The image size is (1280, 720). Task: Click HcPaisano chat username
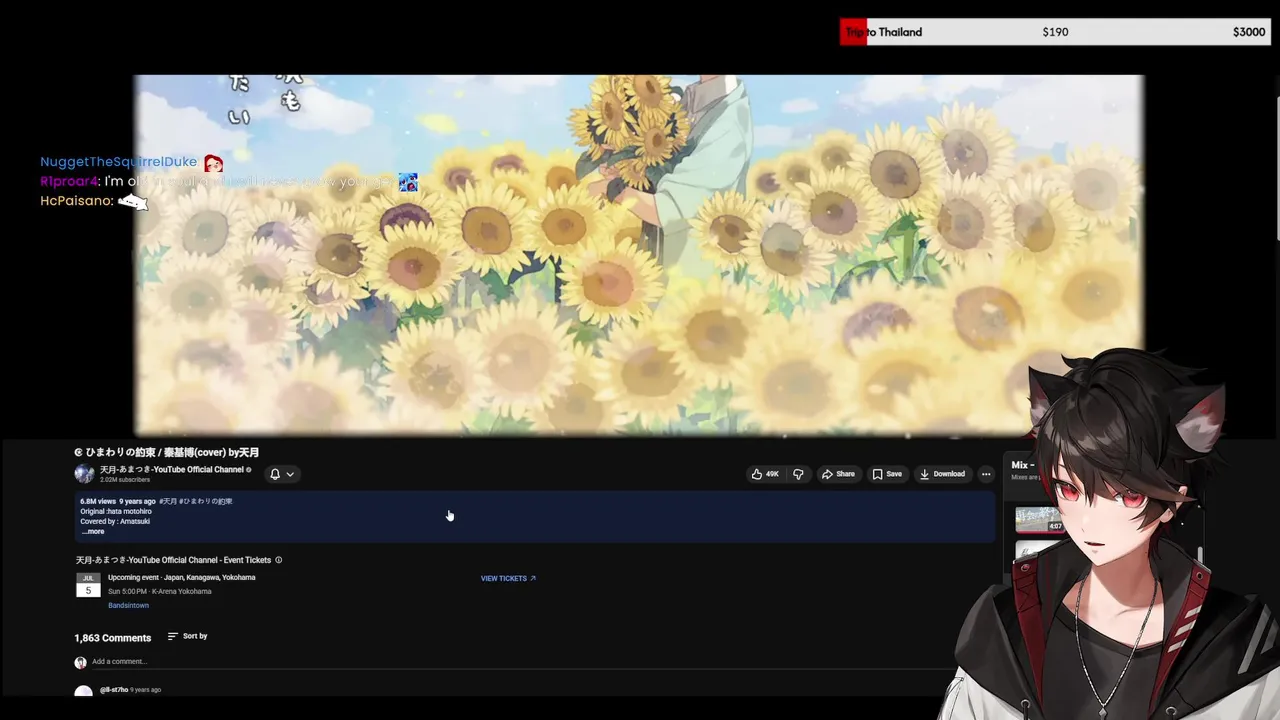pyautogui.click(x=76, y=201)
